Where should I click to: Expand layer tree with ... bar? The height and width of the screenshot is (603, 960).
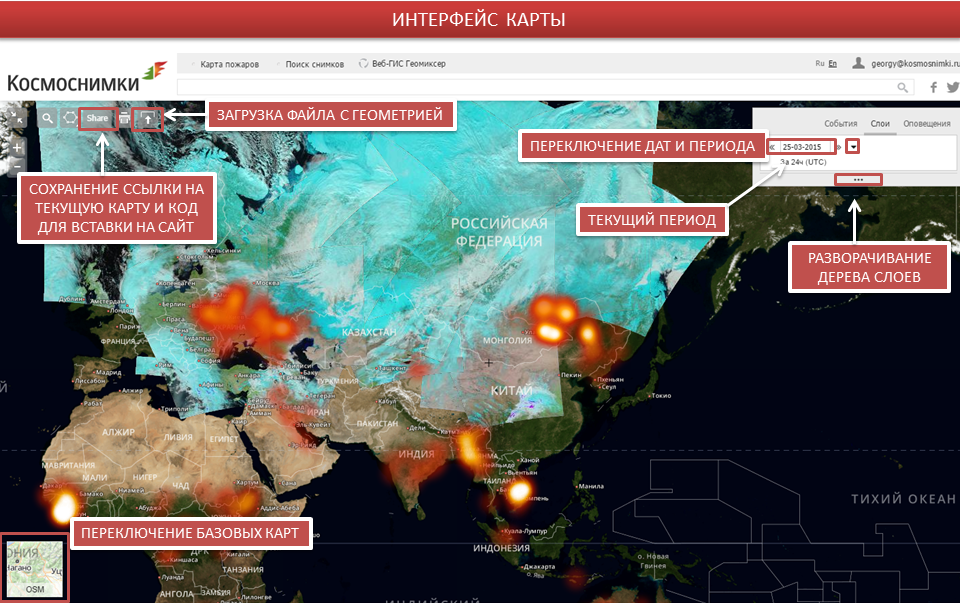(858, 179)
